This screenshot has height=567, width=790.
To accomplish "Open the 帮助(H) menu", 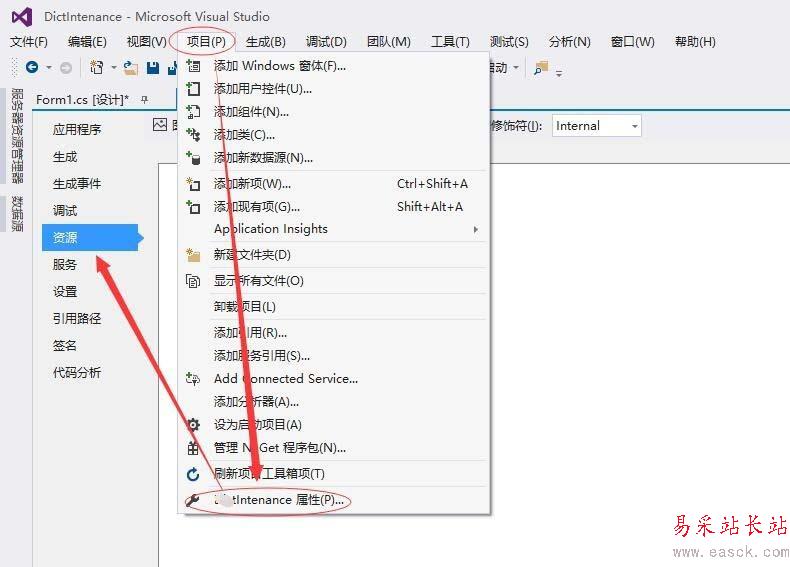I will pyautogui.click(x=695, y=42).
